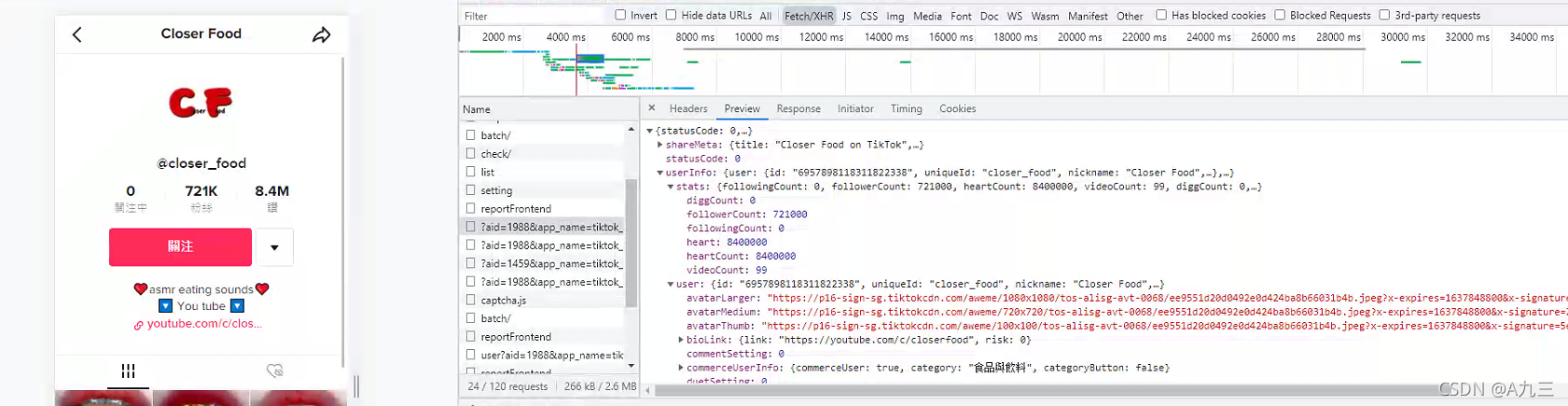Enable the 3rd-party requests checkbox
Viewport: 1568px width, 406px height.
point(1384,15)
